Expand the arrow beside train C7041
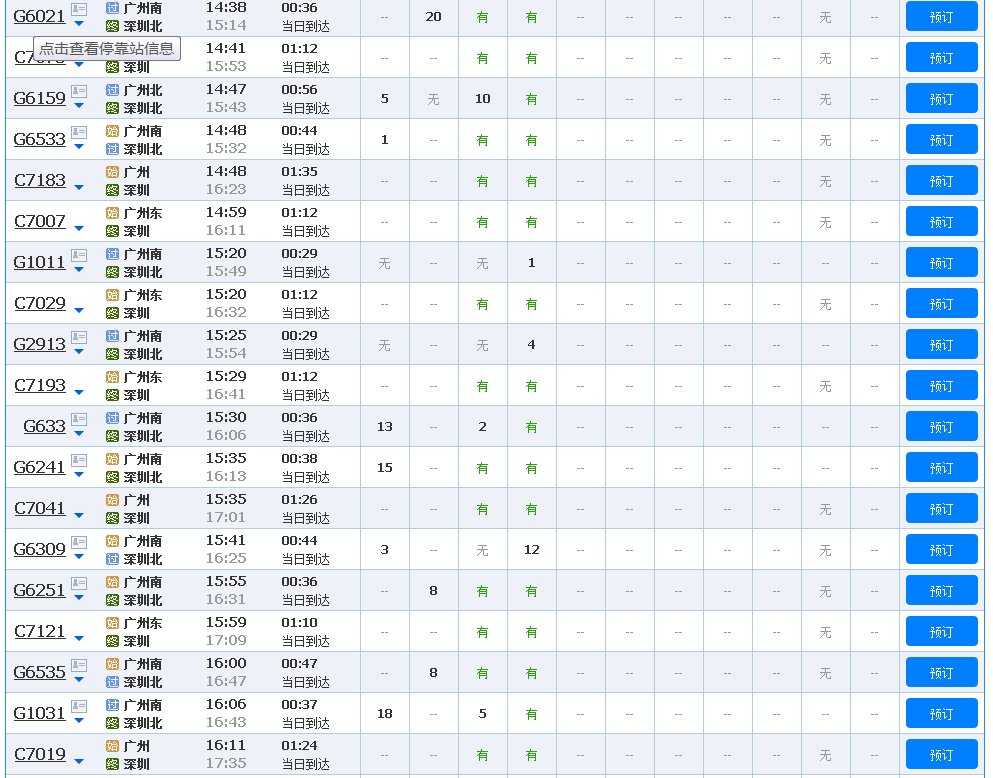993x778 pixels. [79, 515]
